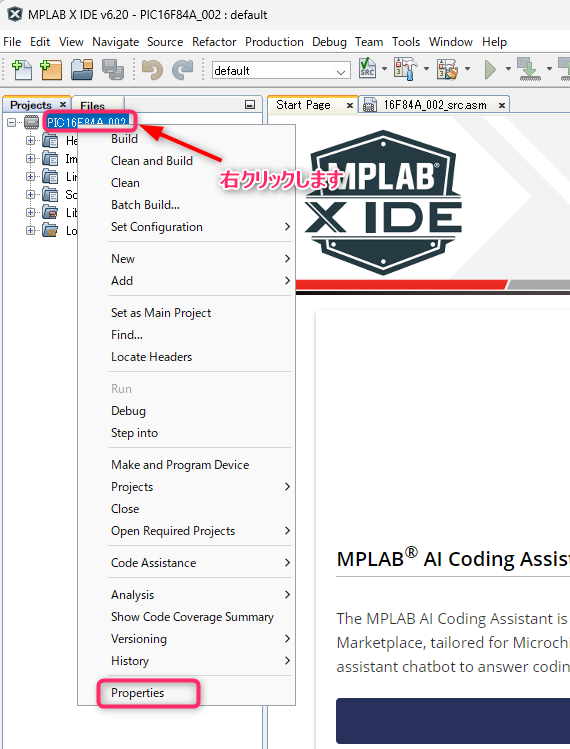This screenshot has width=570, height=749.
Task: Collapse the PIC16F84A_002 project tree node
Action: 11,123
